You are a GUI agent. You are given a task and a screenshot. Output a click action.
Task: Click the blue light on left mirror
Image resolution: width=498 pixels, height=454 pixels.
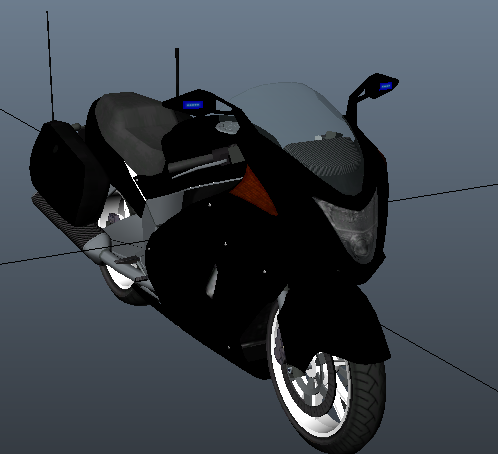click(193, 105)
